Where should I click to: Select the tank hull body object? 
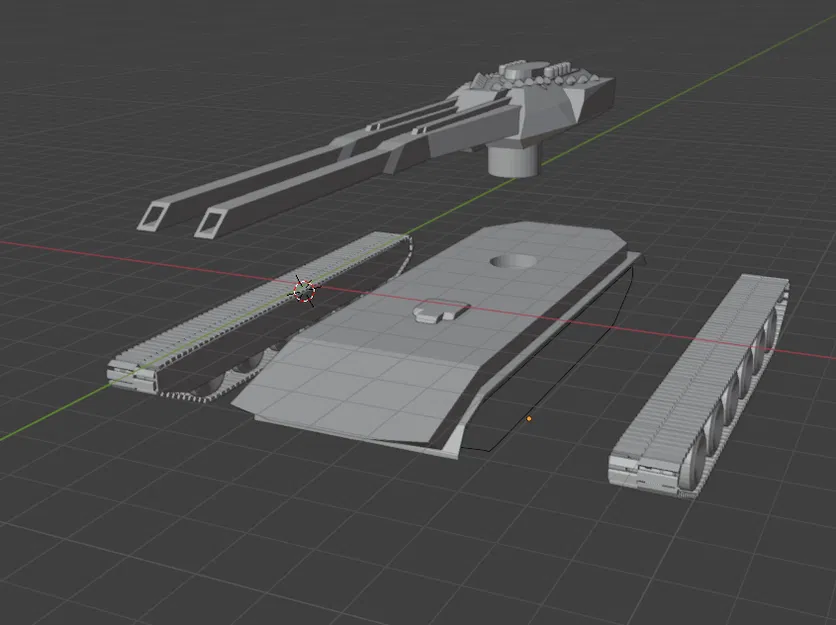tap(437, 341)
